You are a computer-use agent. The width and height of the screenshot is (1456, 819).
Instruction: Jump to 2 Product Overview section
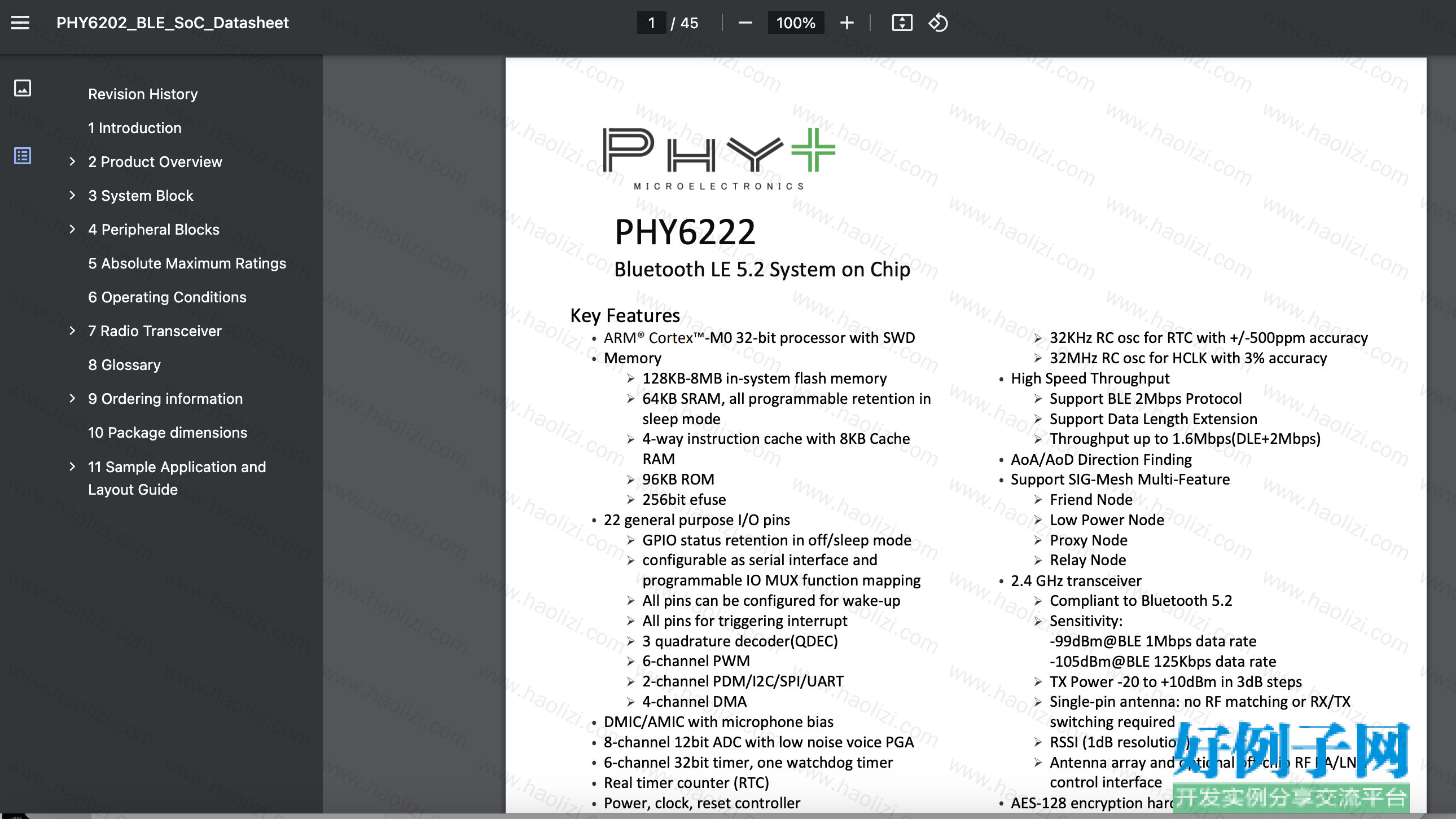(x=155, y=161)
